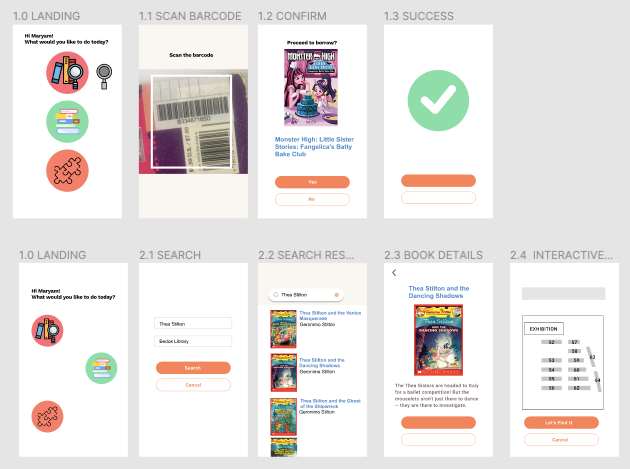Click the orange Search button

pyautogui.click(x=193, y=368)
